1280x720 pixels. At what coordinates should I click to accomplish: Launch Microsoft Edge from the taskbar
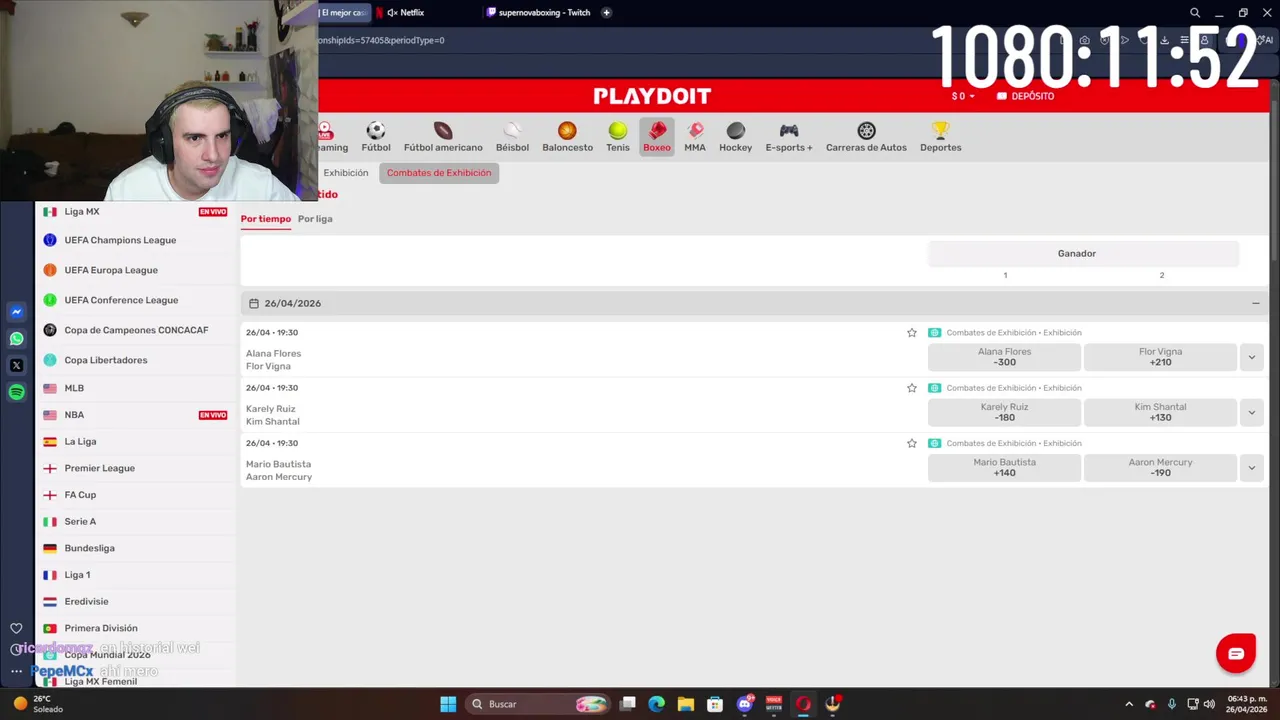coord(656,704)
